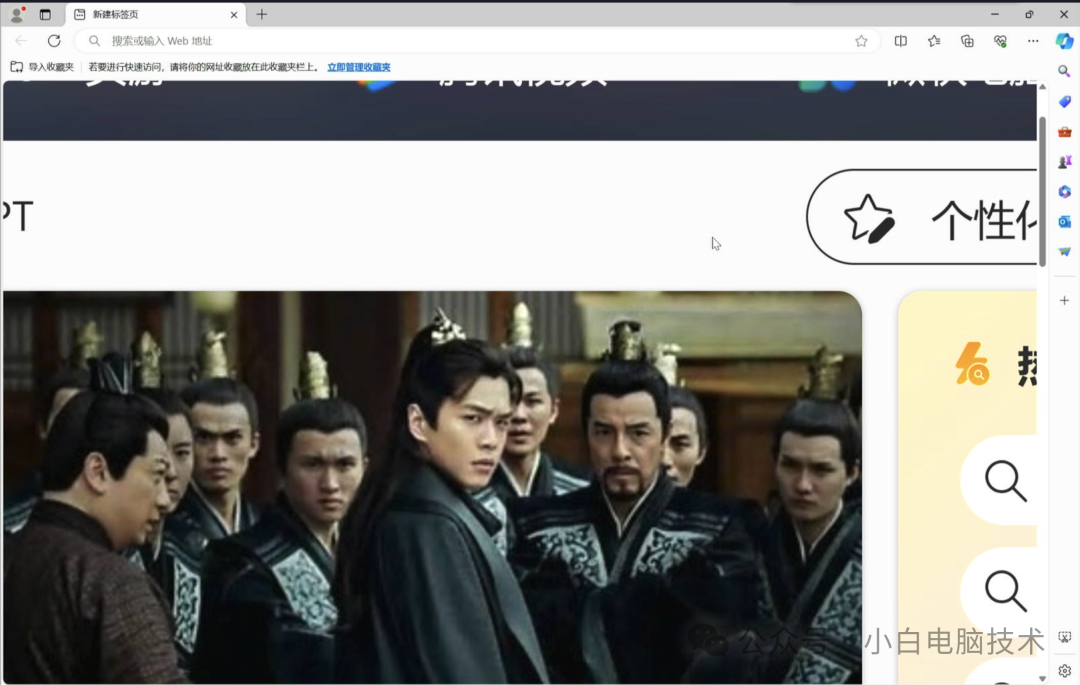The width and height of the screenshot is (1080, 685).
Task: Open a new tab with plus button
Action: point(262,14)
